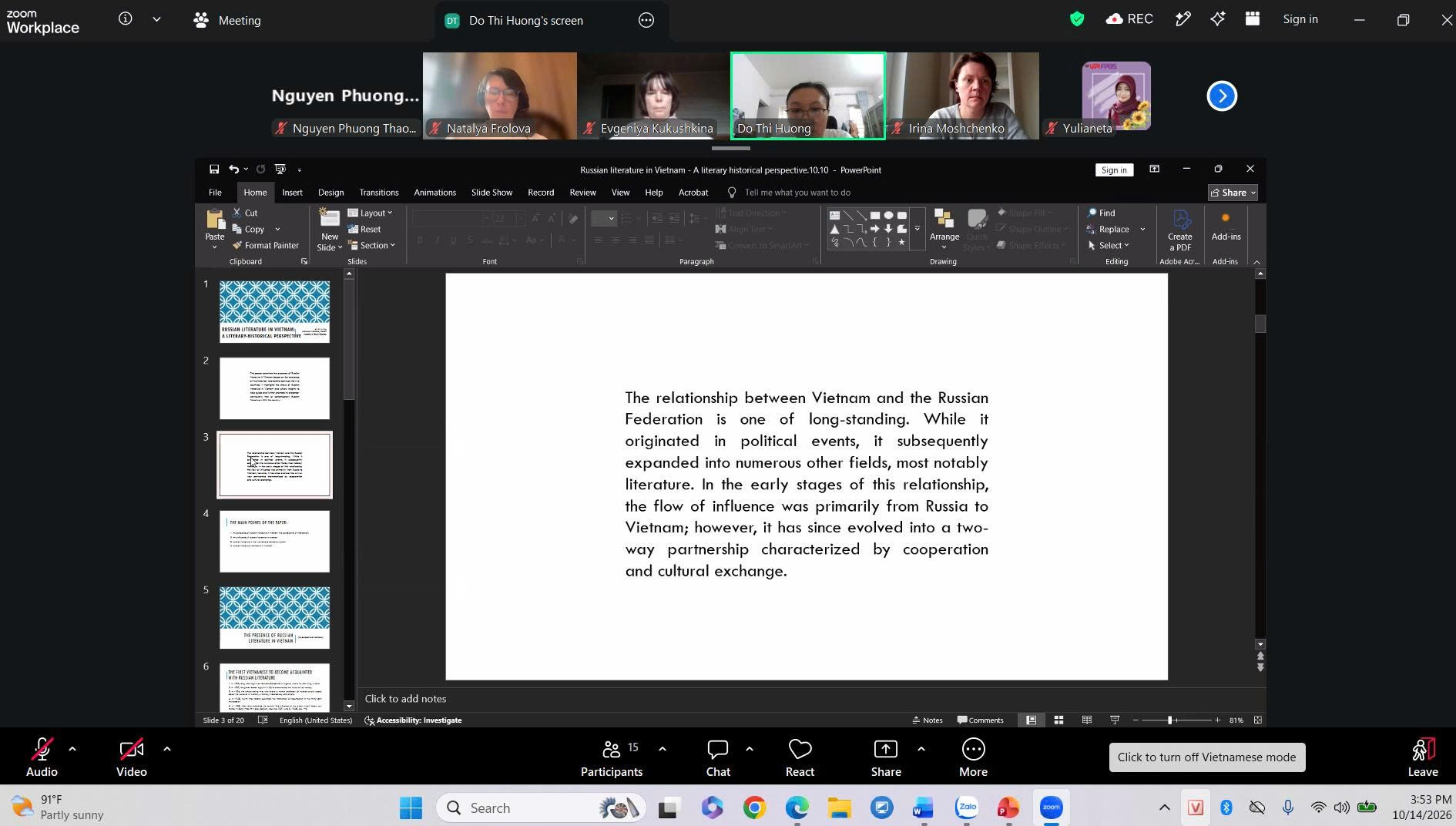Expand audio options arrow beside Audio

coord(72,749)
